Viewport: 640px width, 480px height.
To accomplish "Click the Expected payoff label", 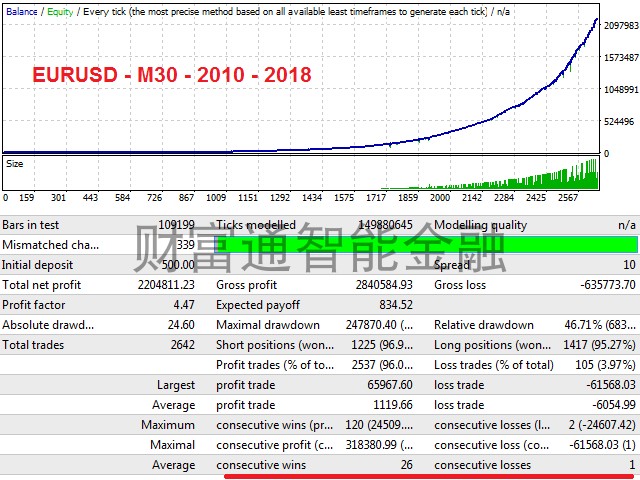I will [x=258, y=305].
